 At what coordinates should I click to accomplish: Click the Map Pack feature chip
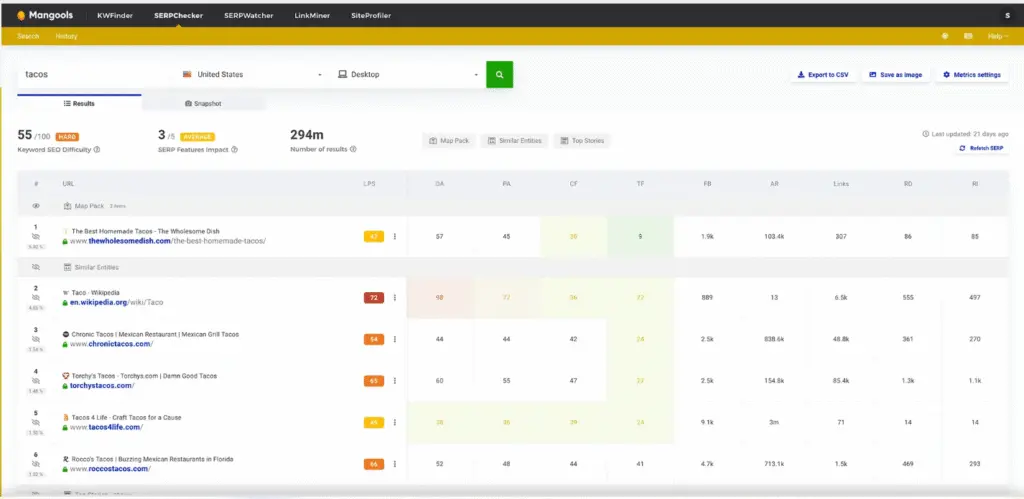point(449,140)
